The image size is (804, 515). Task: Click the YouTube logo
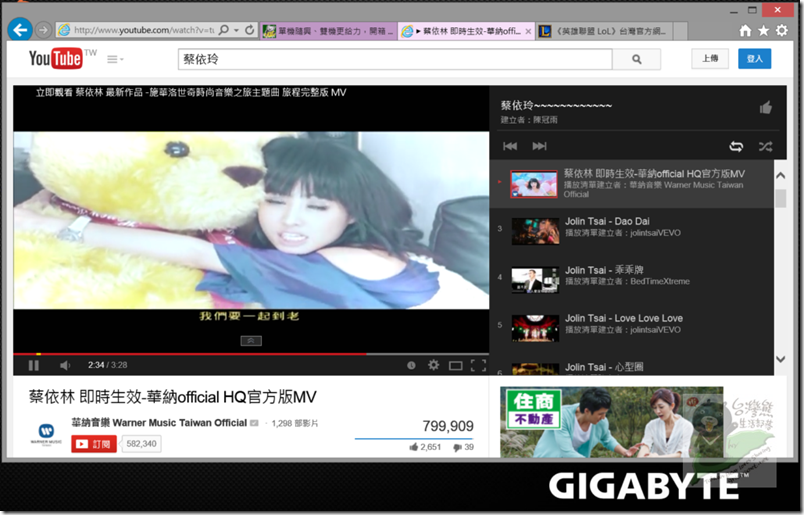55,58
